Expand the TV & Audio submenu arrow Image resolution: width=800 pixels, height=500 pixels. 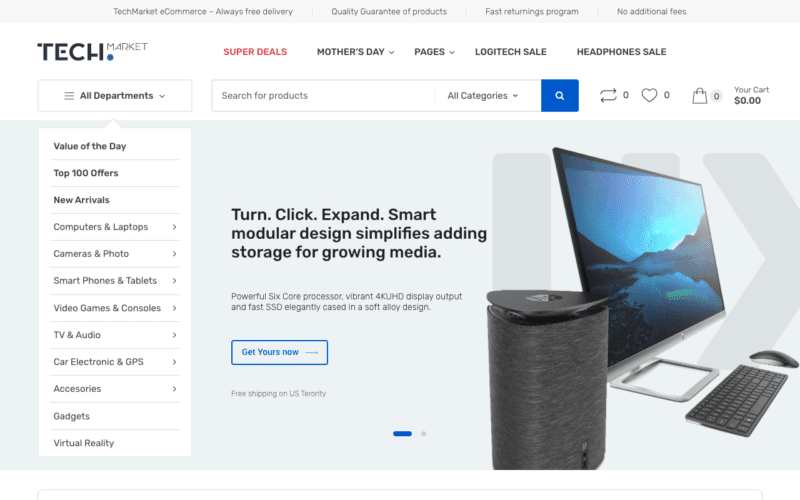(174, 335)
